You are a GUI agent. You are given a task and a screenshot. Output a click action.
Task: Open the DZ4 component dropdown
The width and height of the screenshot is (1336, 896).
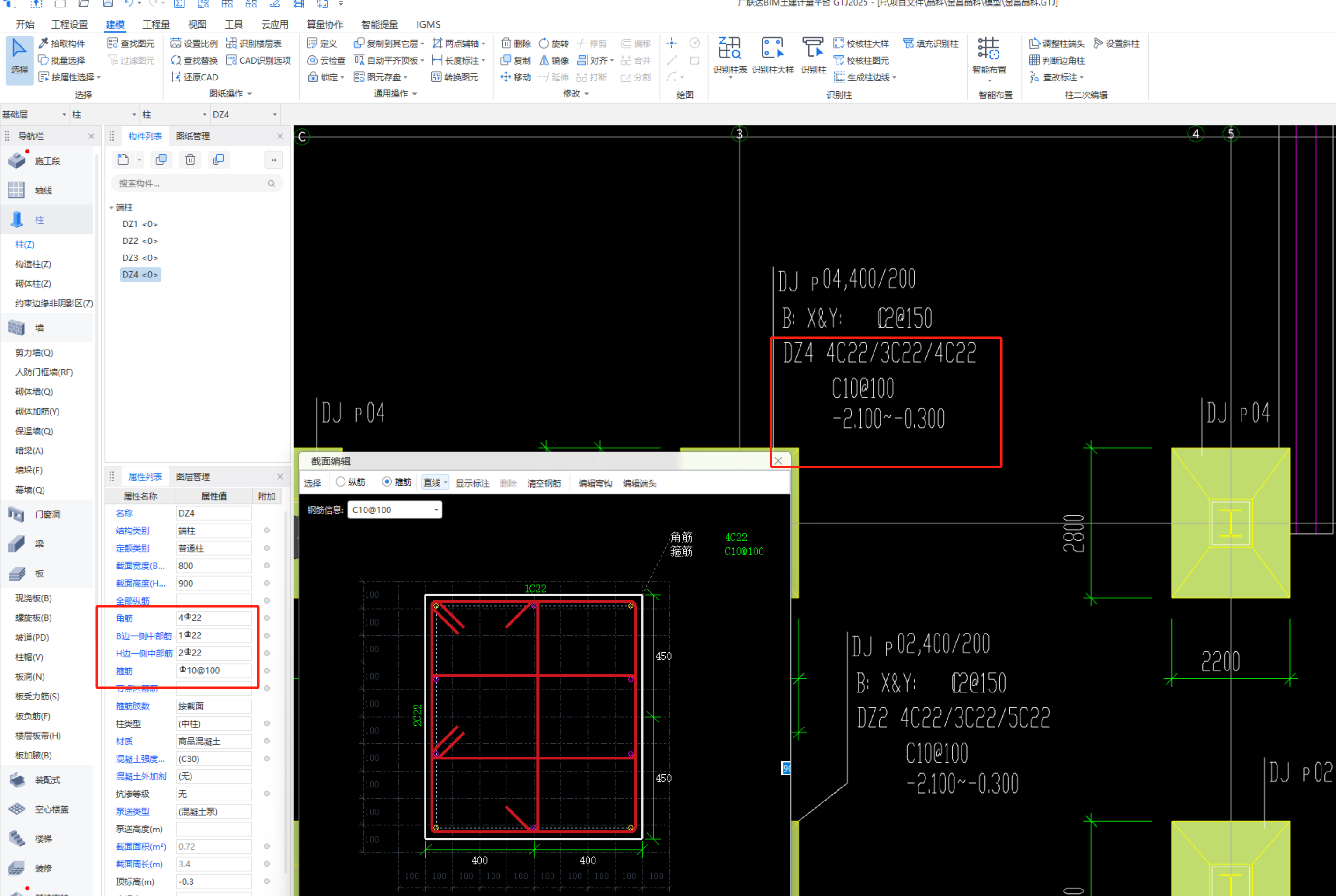(x=245, y=114)
